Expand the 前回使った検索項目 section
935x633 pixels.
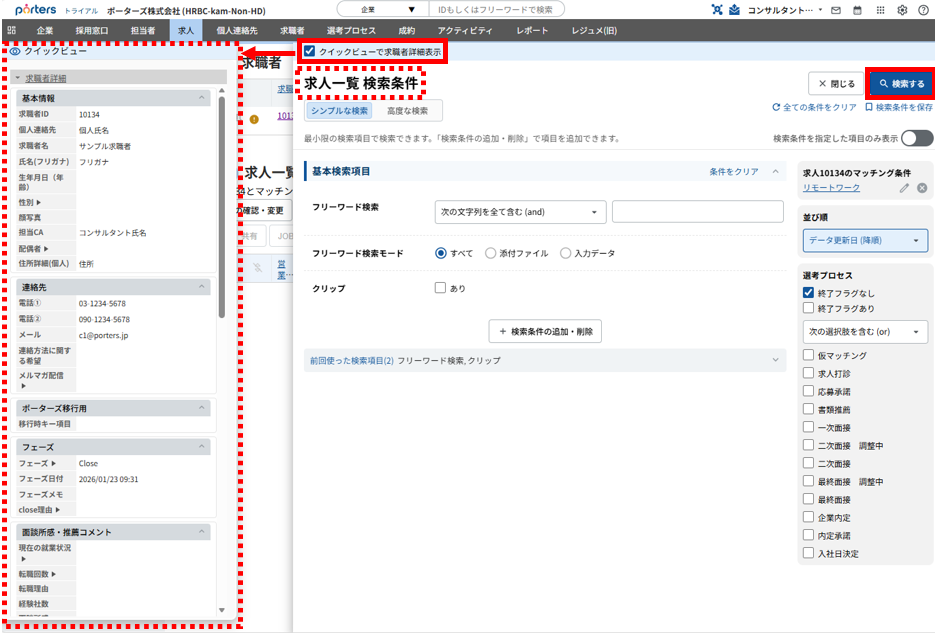545,360
